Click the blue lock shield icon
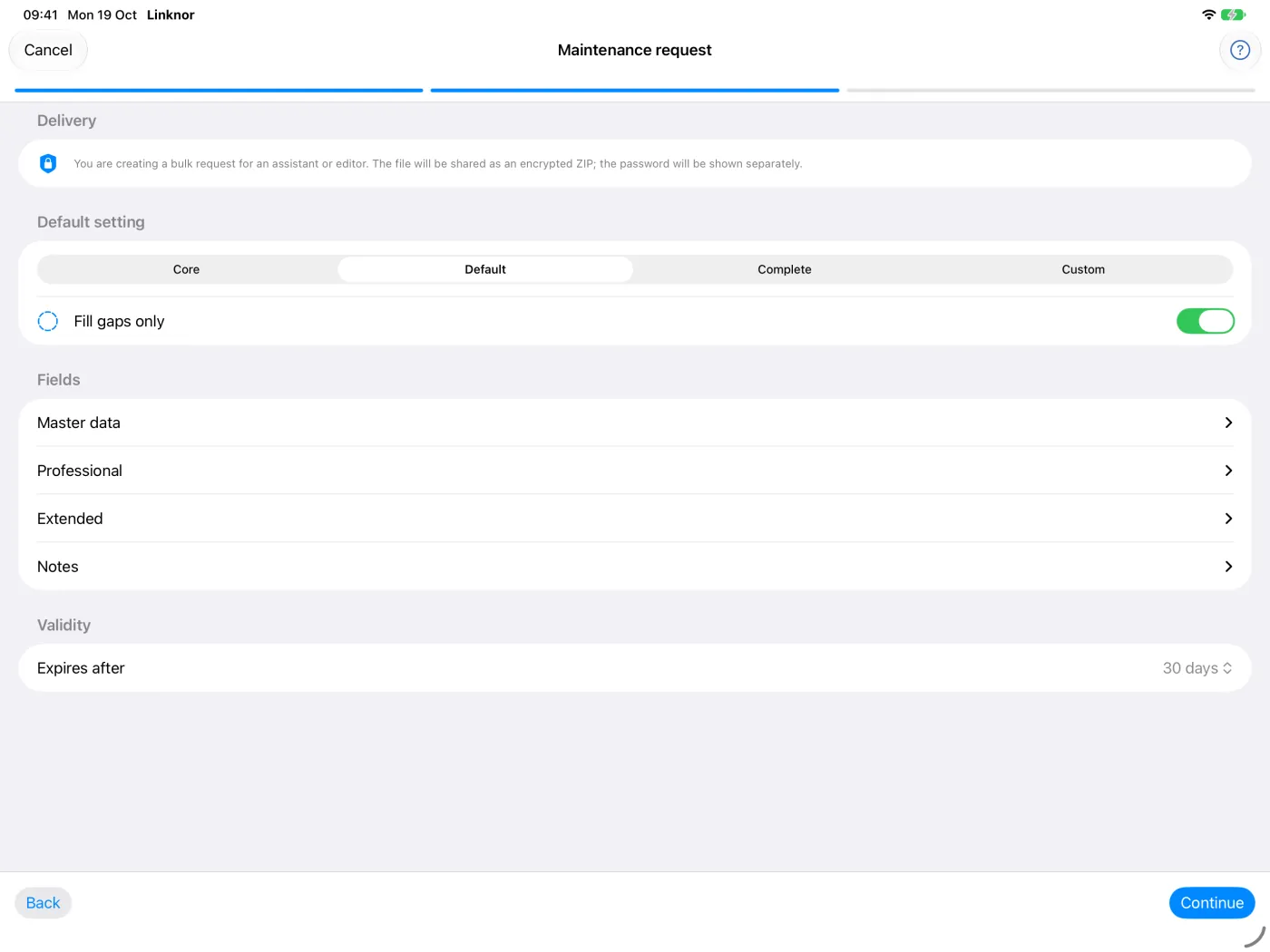Image resolution: width=1270 pixels, height=952 pixels. point(48,163)
